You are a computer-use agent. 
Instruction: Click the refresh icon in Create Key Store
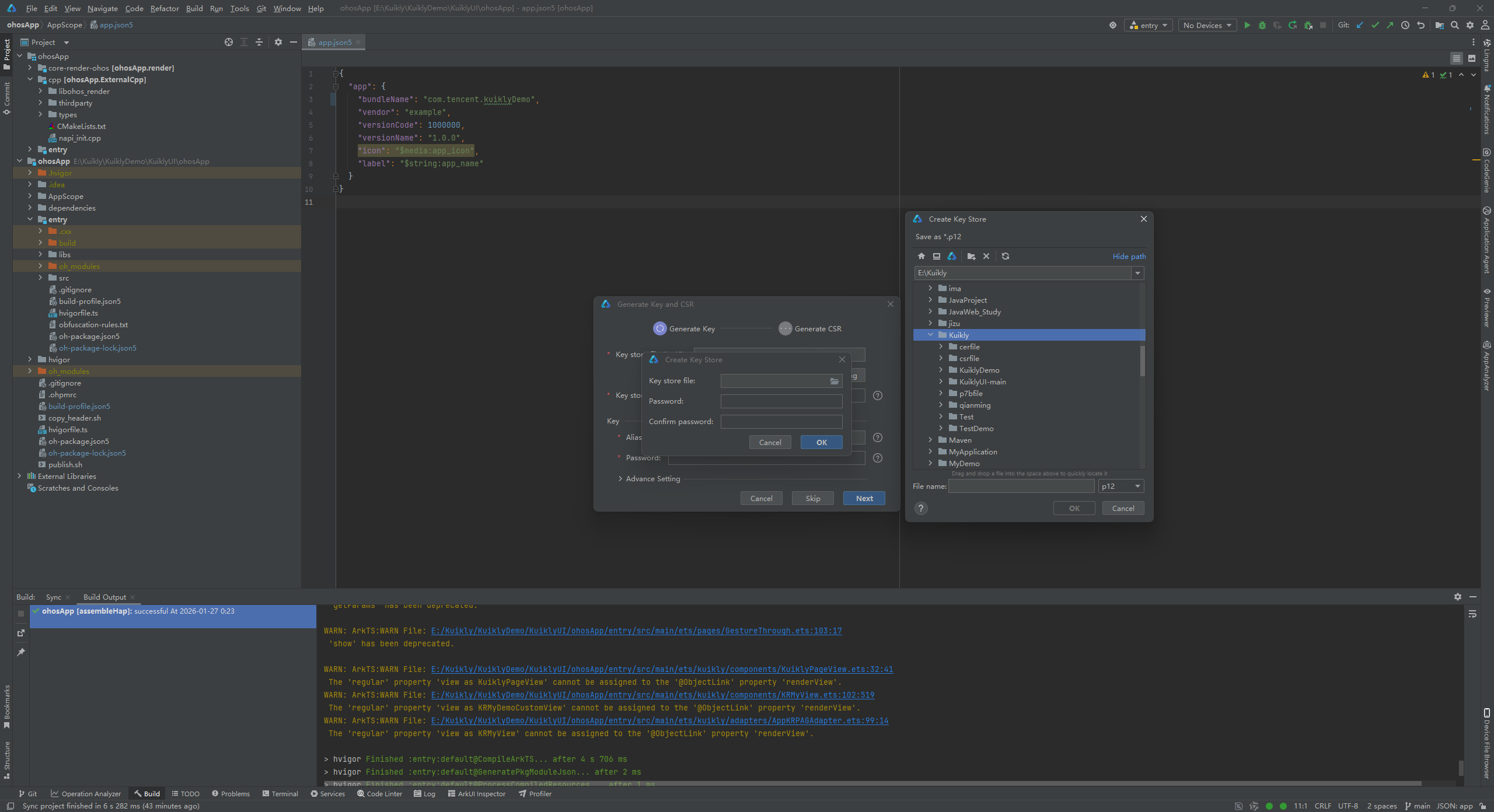point(1006,256)
